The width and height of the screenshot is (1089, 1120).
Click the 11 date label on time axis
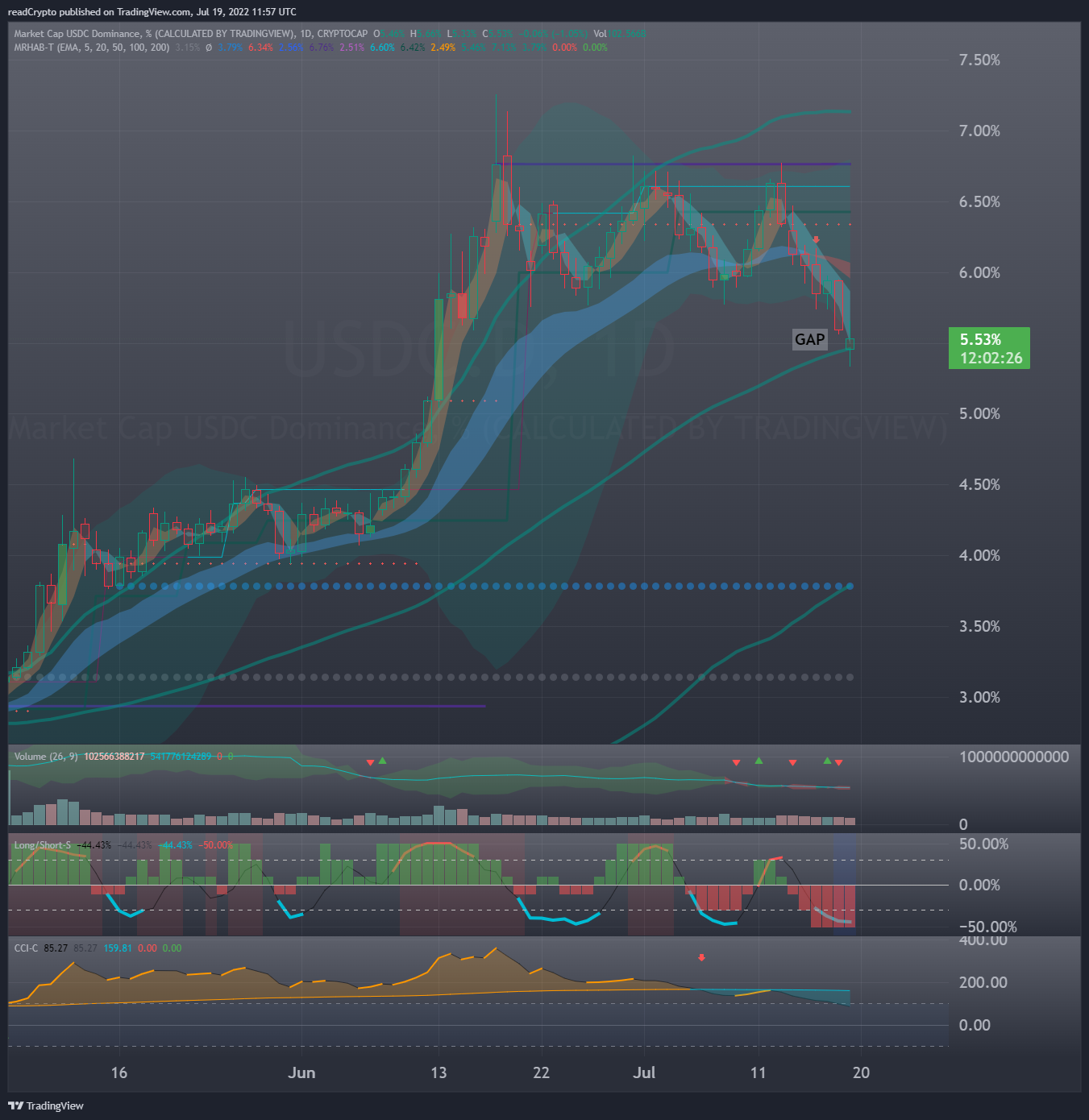click(x=758, y=1072)
